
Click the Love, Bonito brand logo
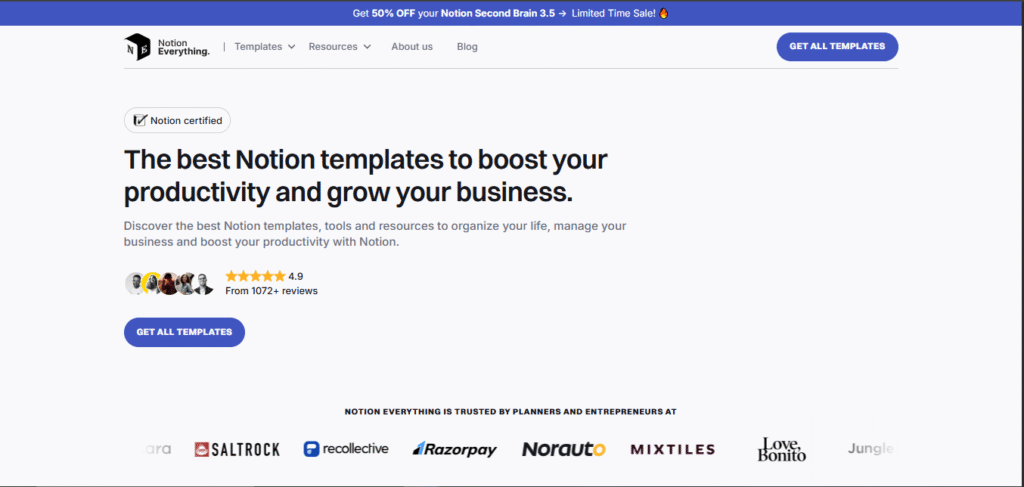point(782,449)
